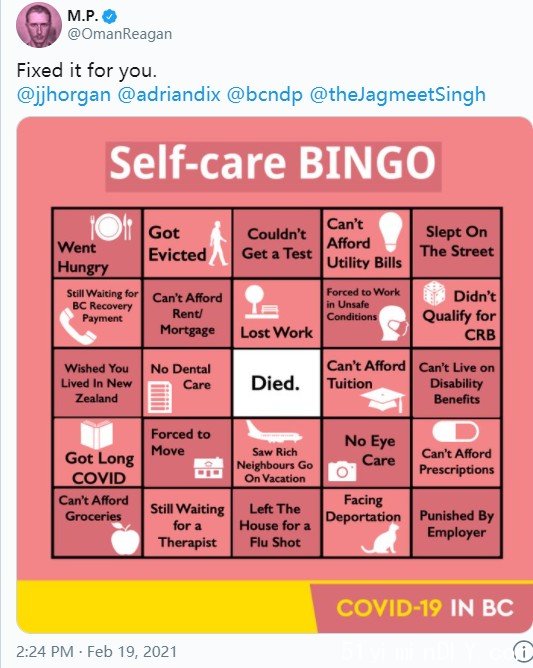
Task: Click the masked face icon
Action: point(394,323)
